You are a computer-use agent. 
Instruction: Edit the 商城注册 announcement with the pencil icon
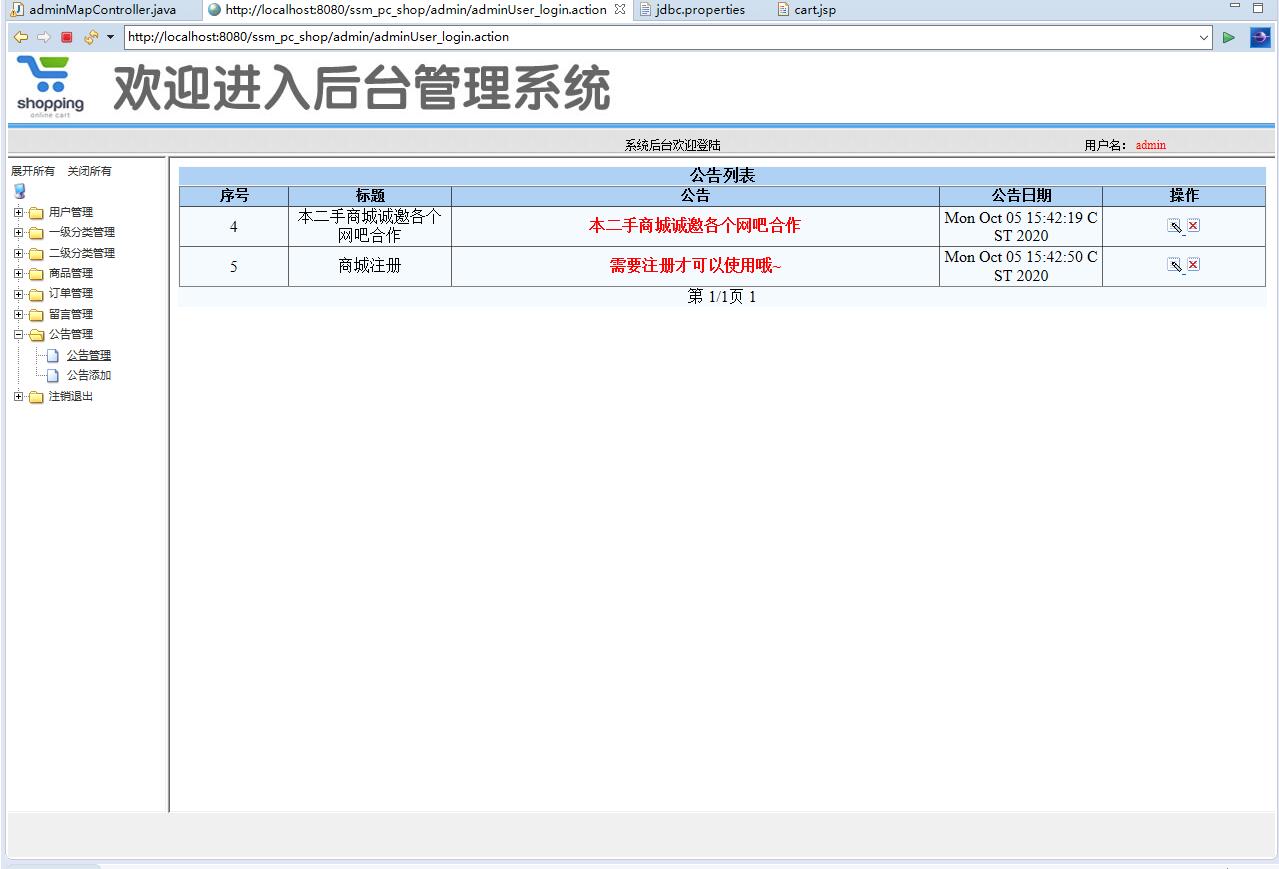pyautogui.click(x=1174, y=264)
